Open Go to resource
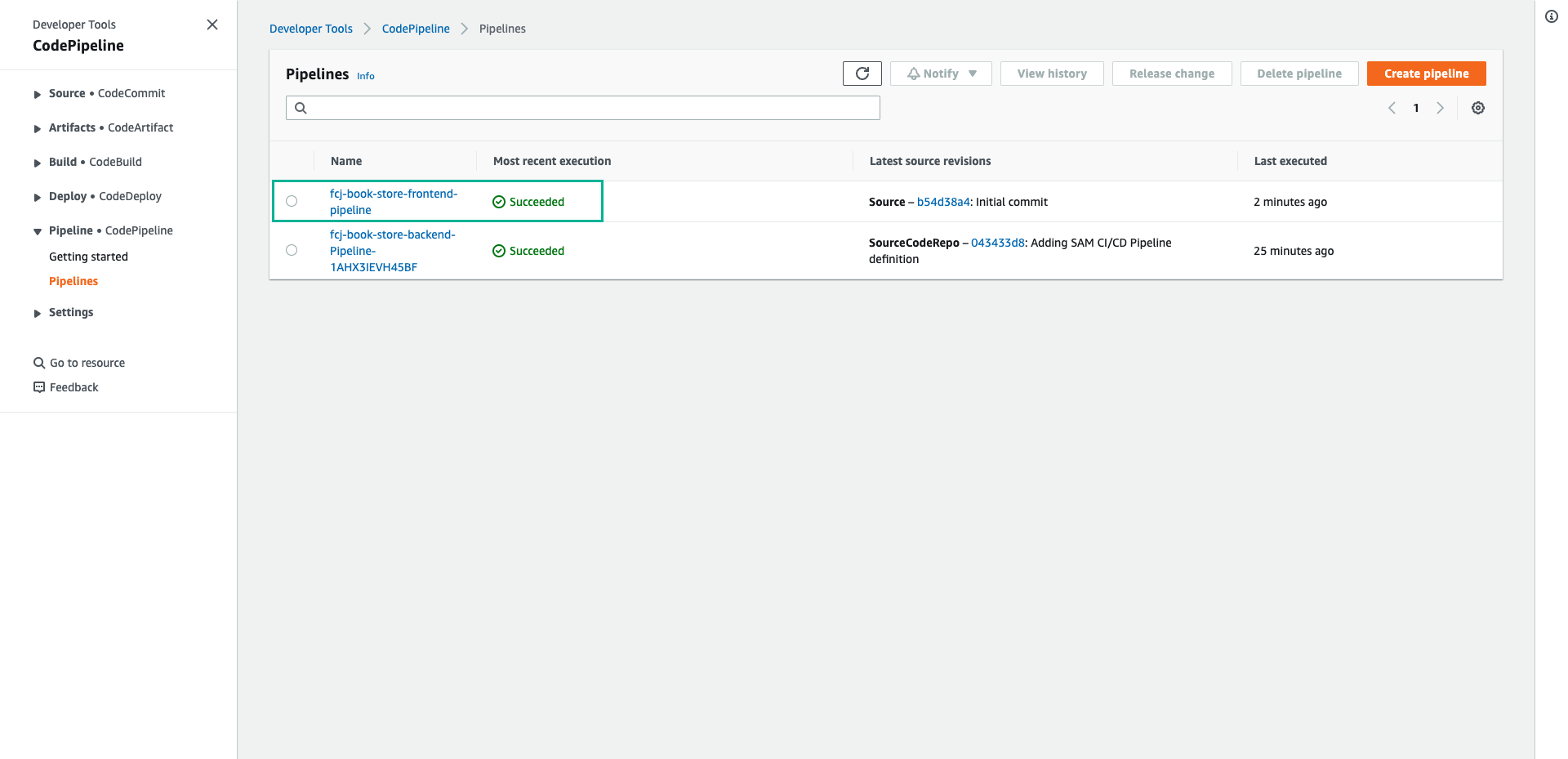This screenshot has height=759, width=1568. coord(87,363)
